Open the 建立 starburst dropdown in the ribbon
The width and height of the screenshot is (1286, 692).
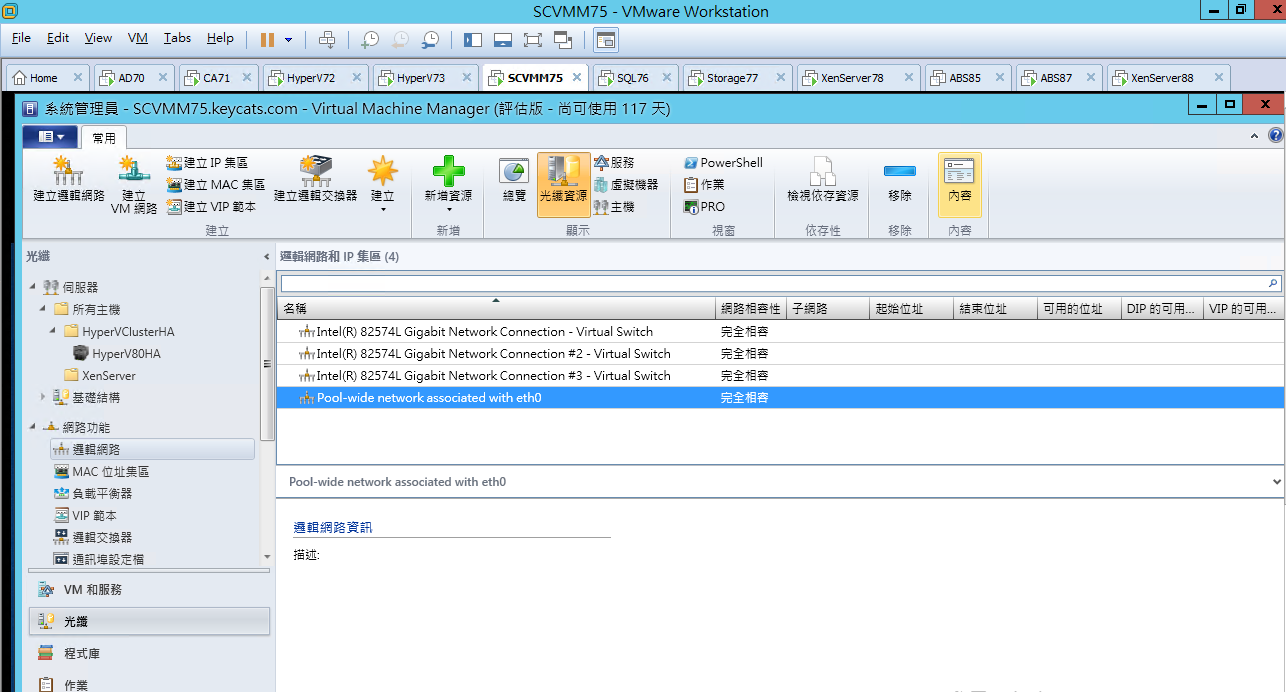[383, 185]
